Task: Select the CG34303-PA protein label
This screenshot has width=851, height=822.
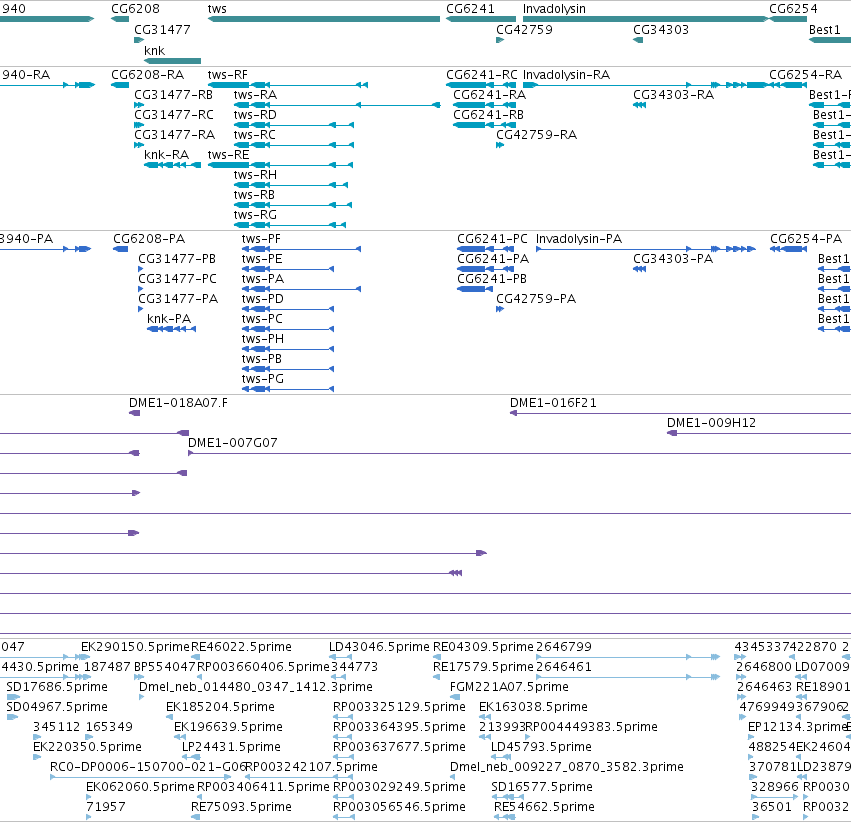Action: click(673, 259)
